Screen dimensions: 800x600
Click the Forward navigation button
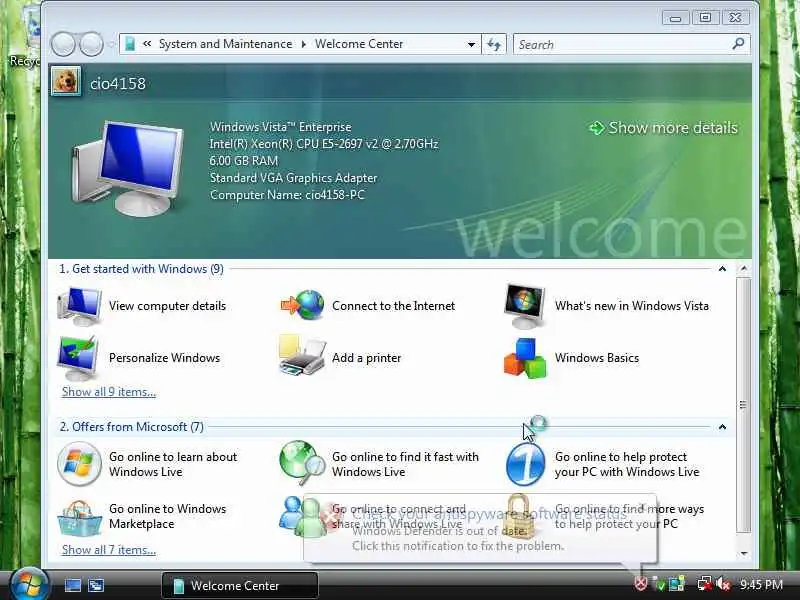coord(92,44)
